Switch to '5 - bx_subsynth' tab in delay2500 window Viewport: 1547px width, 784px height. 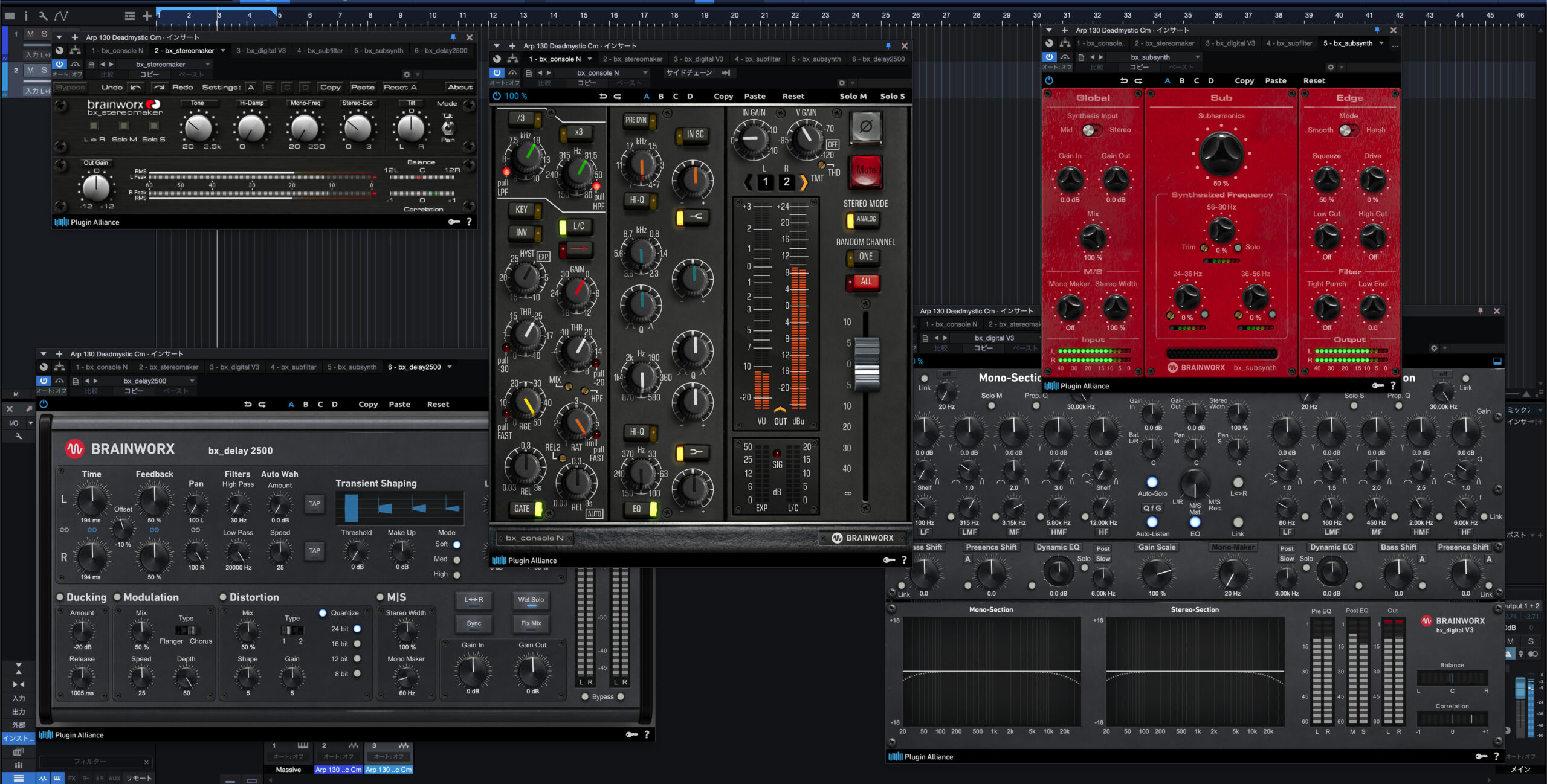[353, 367]
